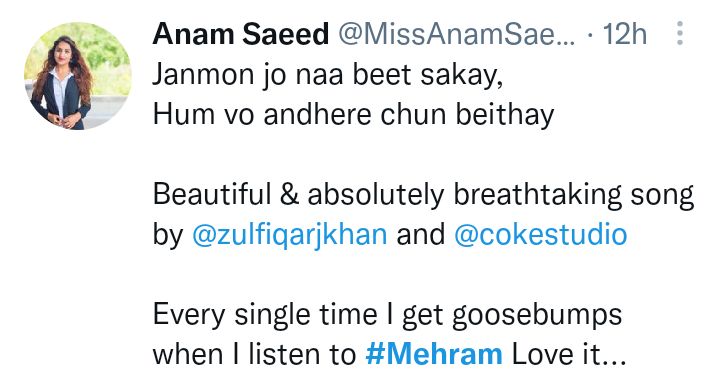Click the word 'Beautiful' in the tweet
The height and width of the screenshot is (390, 720).
(x=212, y=194)
